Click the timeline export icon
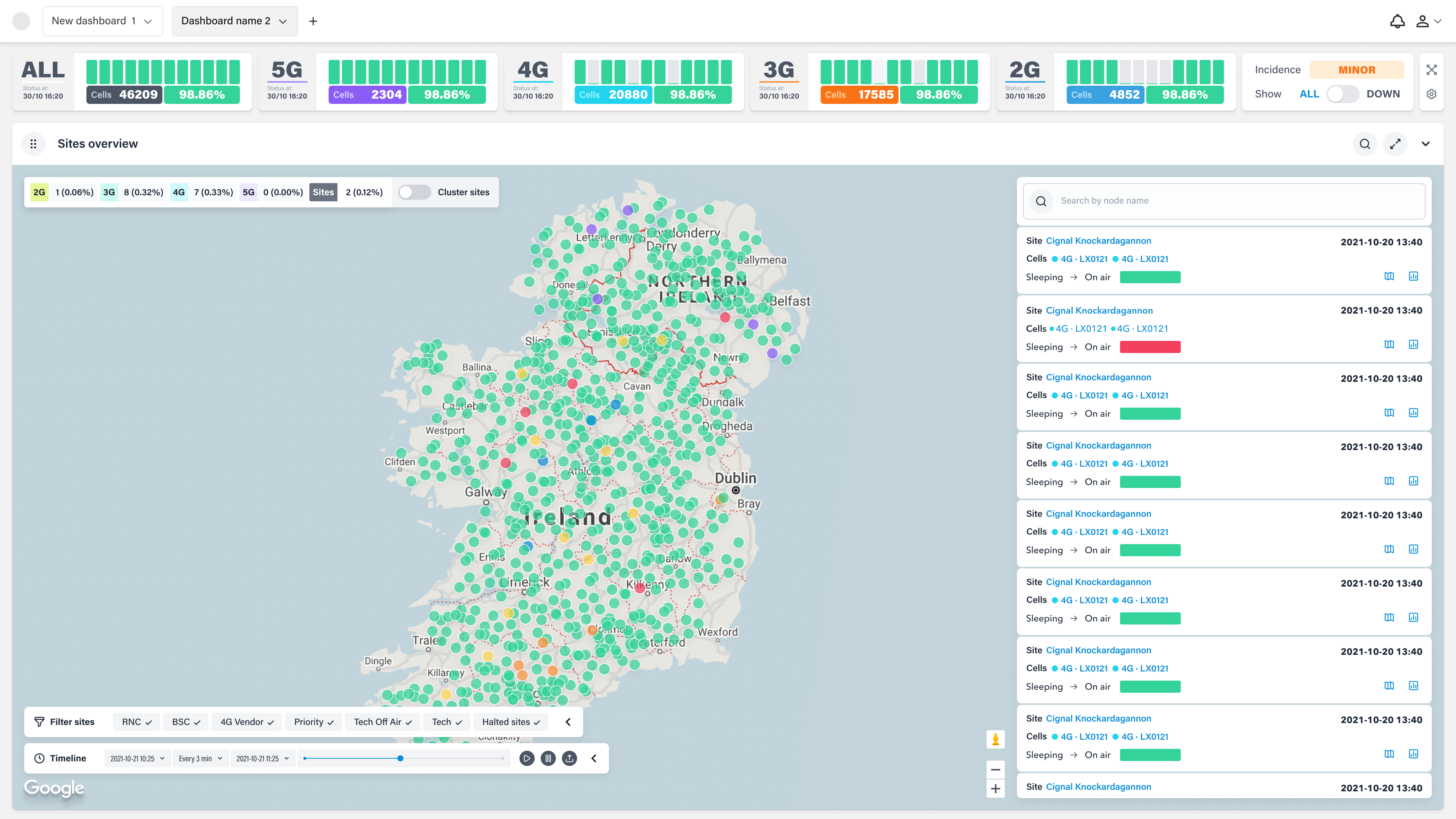The height and width of the screenshot is (819, 1456). [x=569, y=758]
